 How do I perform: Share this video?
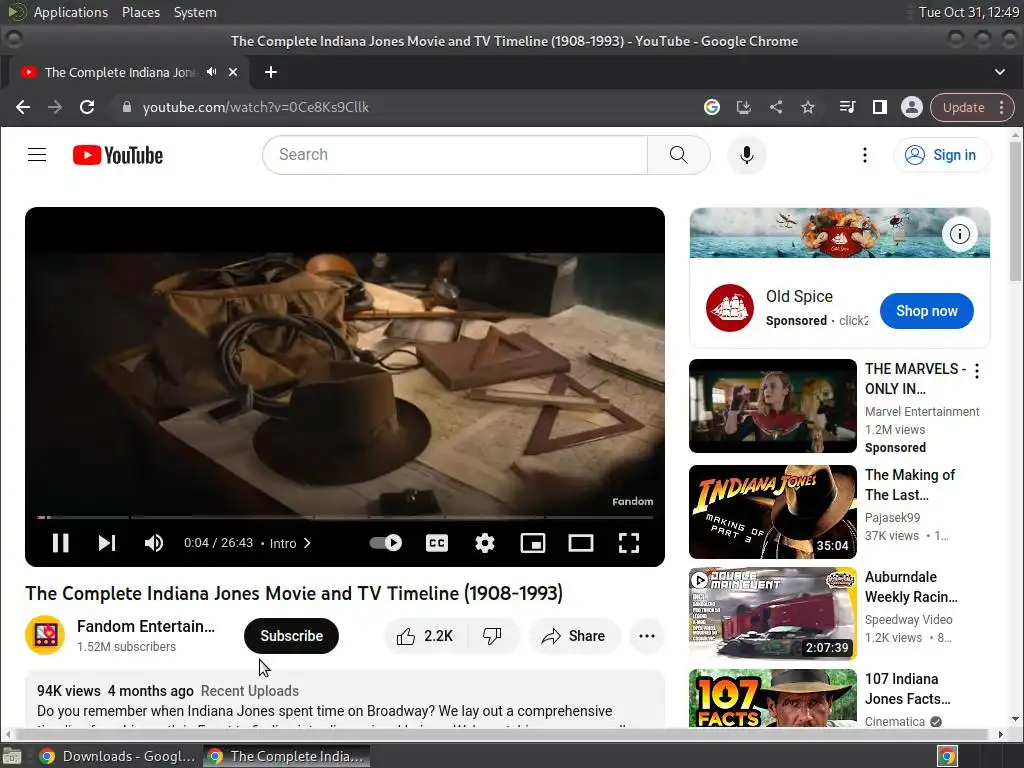tap(574, 636)
